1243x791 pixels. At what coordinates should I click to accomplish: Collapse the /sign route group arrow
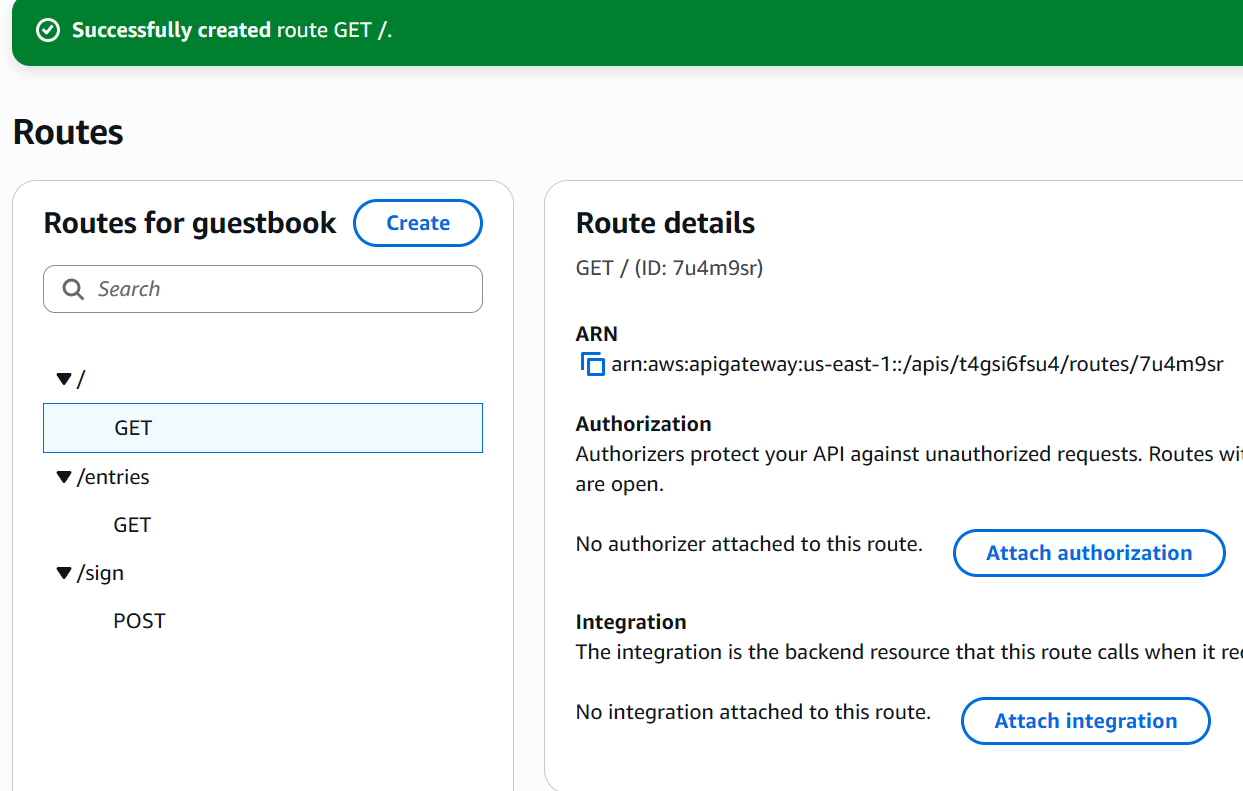tap(64, 573)
